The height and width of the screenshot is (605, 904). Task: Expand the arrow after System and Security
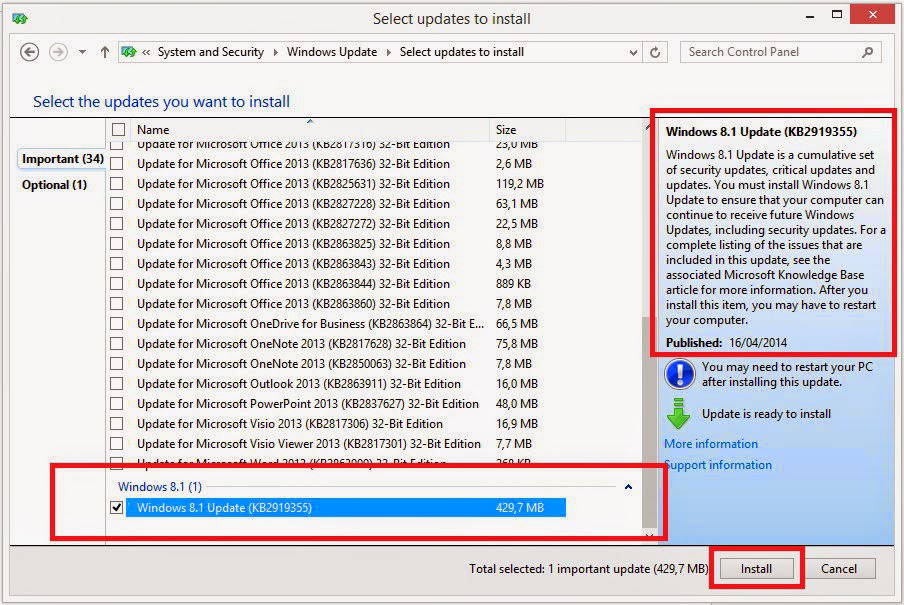(x=276, y=52)
